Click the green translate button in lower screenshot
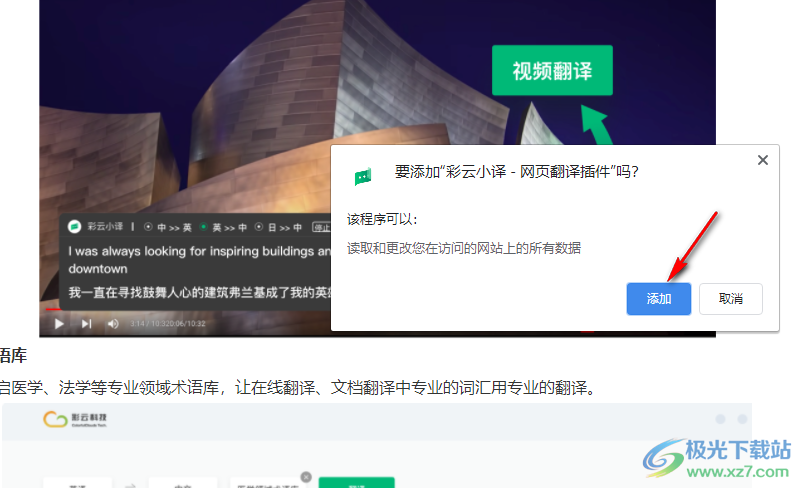This screenshot has height=488, width=802. [357, 483]
